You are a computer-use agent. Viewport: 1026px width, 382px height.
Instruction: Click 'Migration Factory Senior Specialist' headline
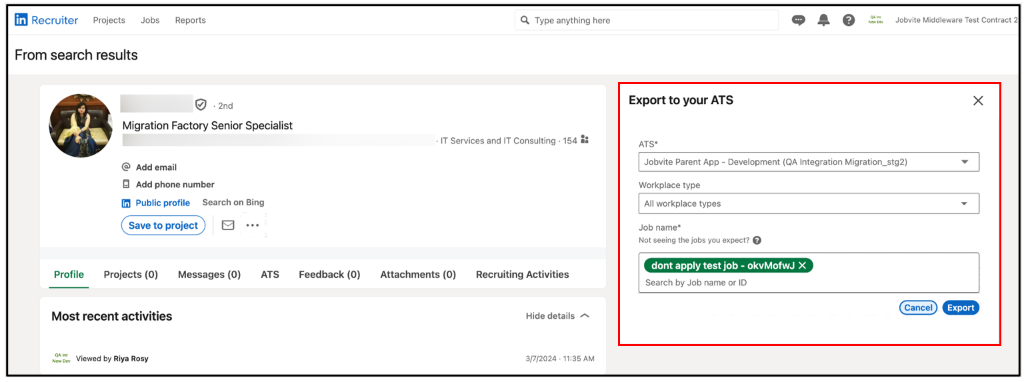pos(207,125)
